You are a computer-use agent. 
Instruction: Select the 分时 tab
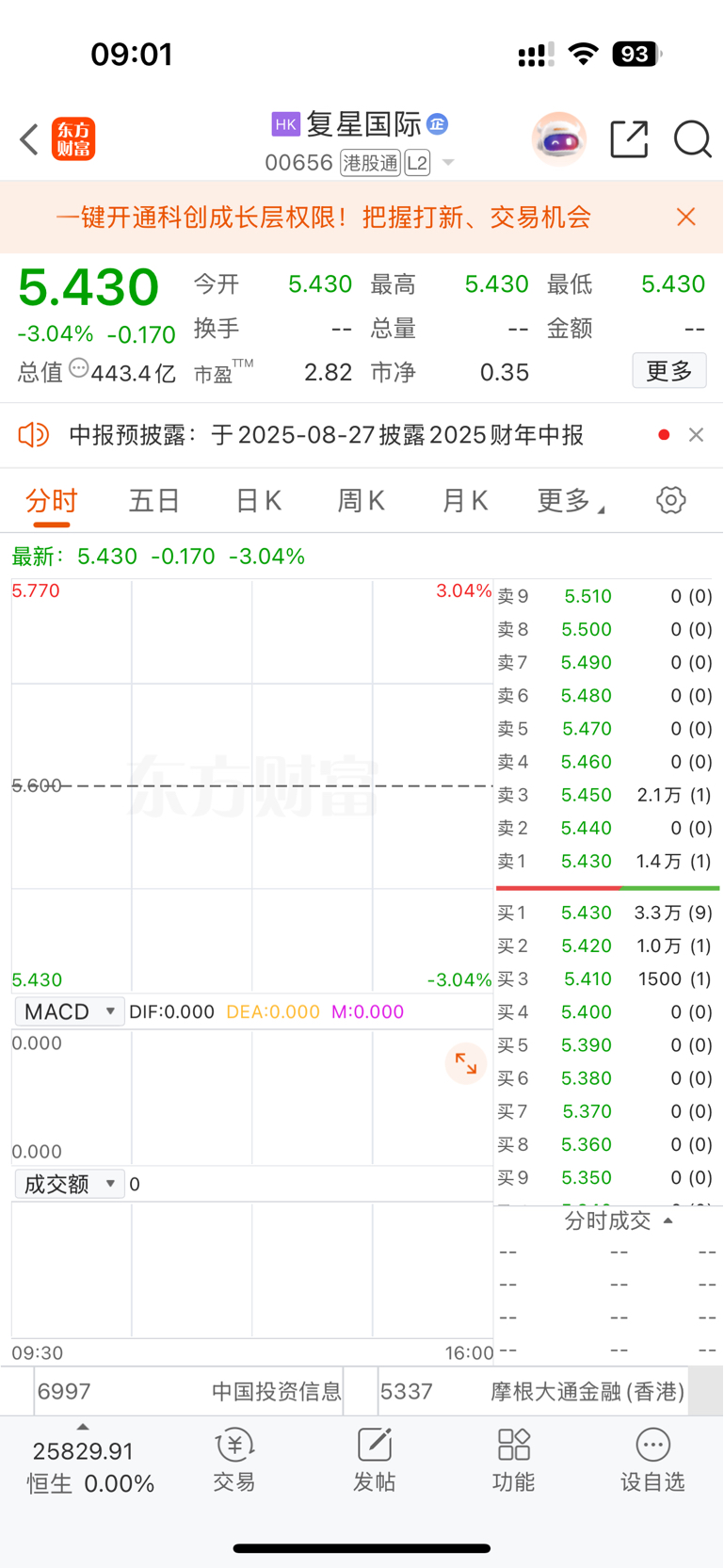[52, 500]
